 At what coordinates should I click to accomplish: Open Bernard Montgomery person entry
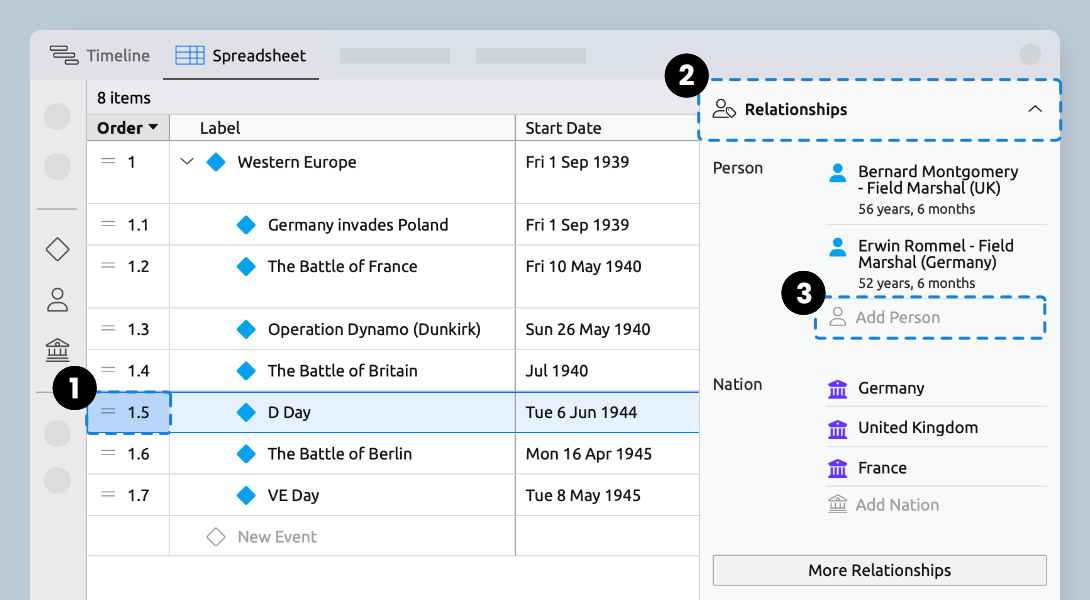tap(936, 189)
